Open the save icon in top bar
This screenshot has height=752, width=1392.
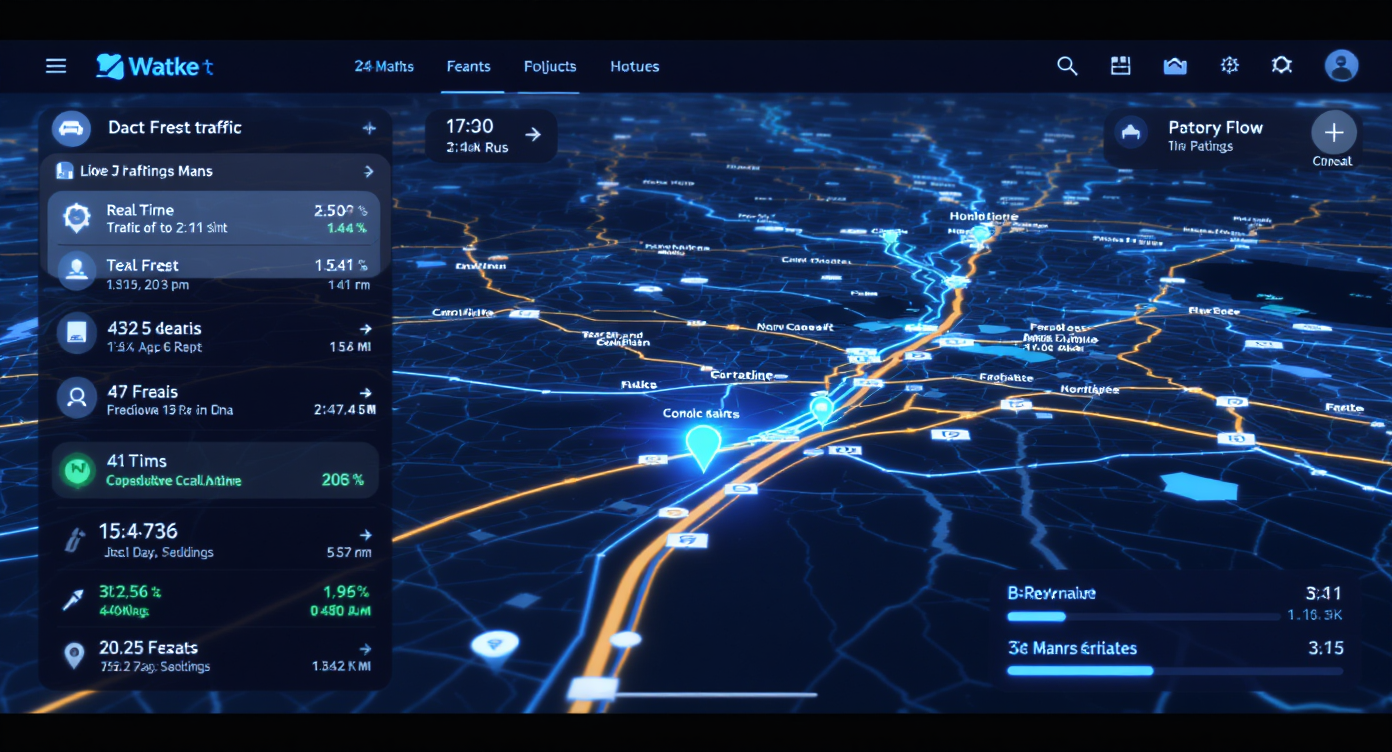(1120, 66)
